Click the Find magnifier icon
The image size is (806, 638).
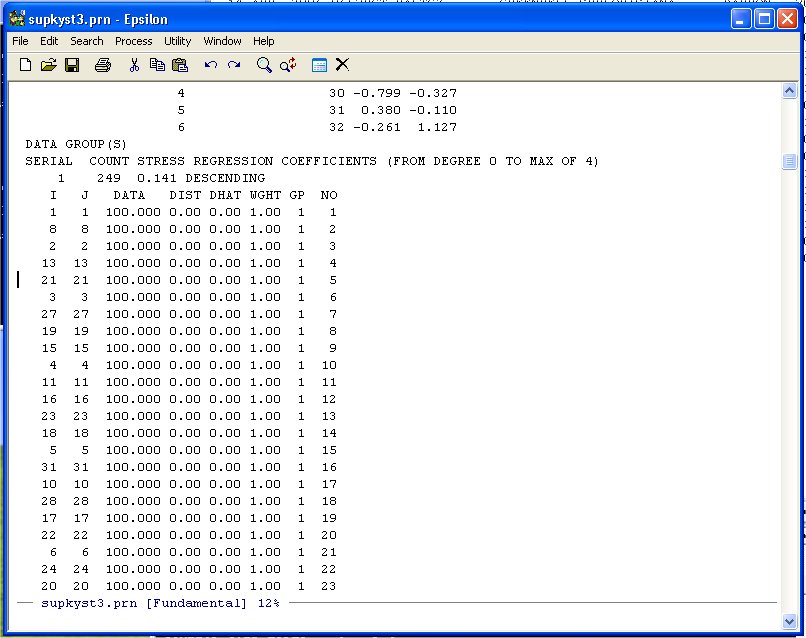coord(264,65)
